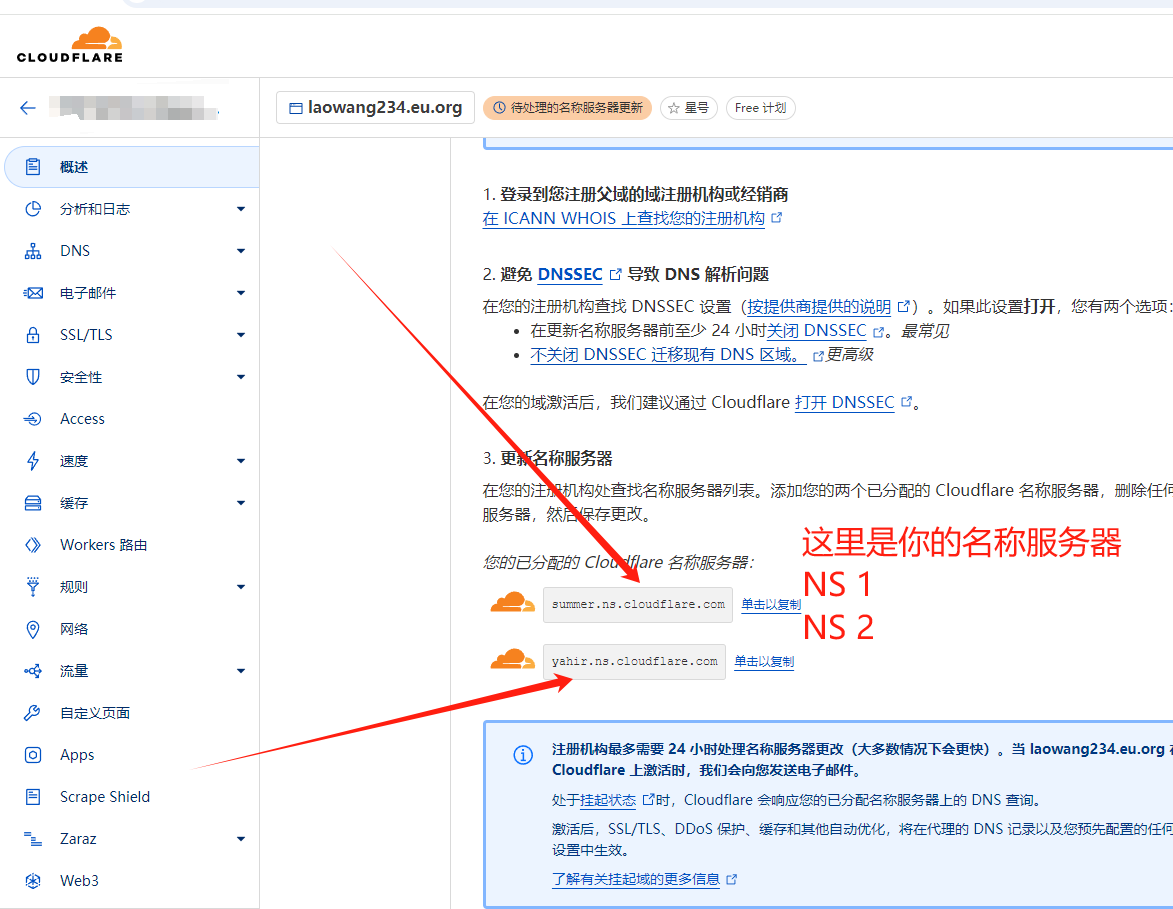Expand the Analytics and Logs section
The image size is (1173, 909).
point(240,209)
